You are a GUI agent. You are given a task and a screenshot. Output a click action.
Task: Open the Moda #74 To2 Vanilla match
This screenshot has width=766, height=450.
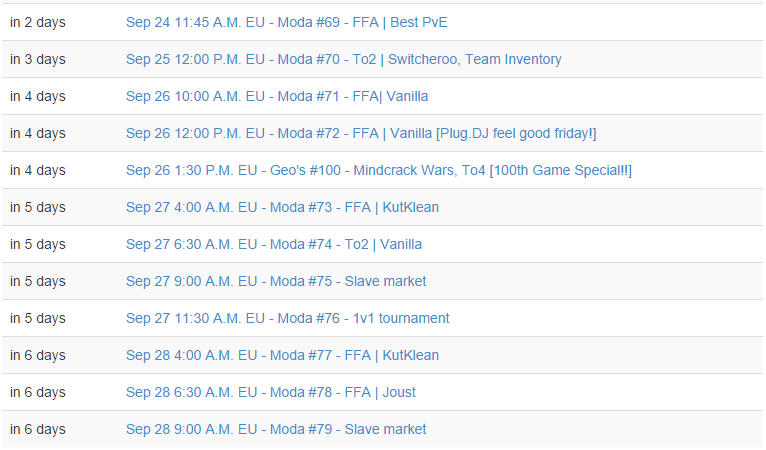[274, 244]
